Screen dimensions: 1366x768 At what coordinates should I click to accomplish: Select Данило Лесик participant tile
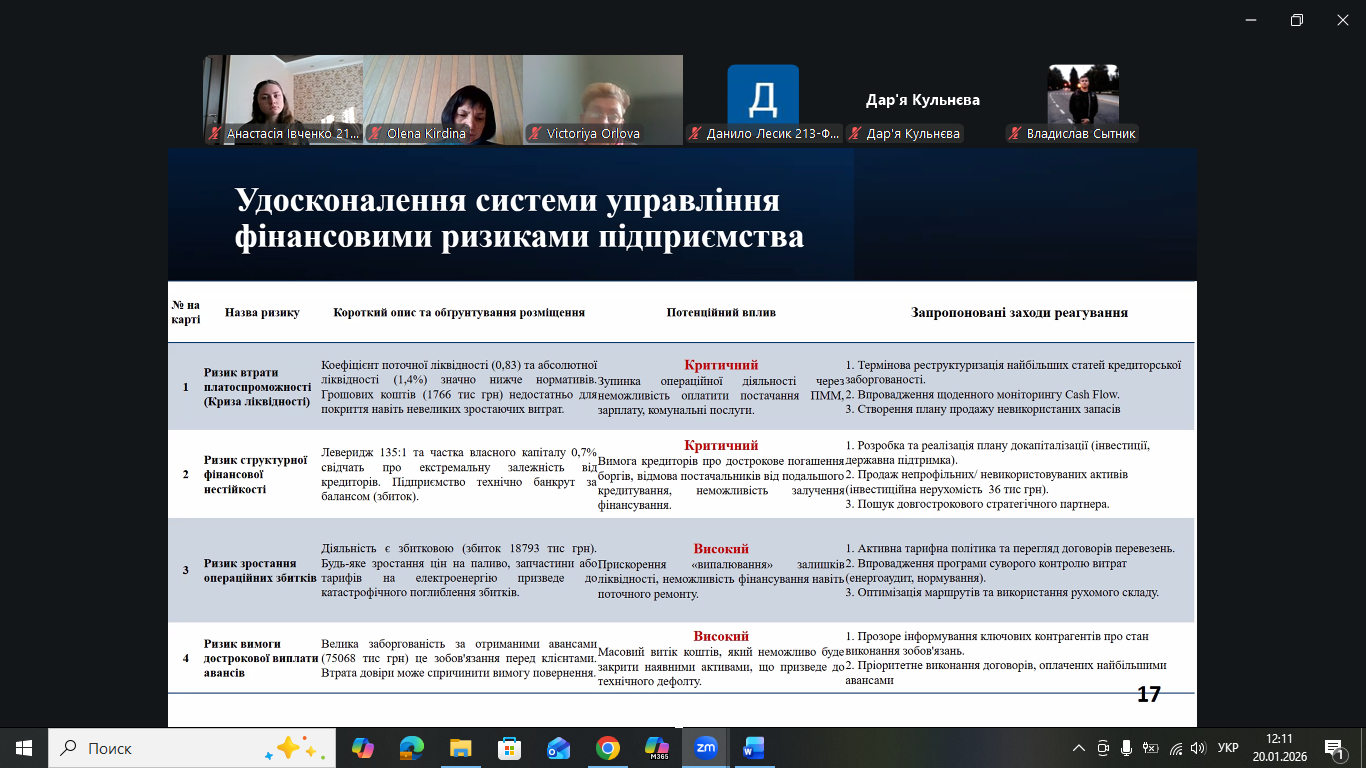pos(763,100)
